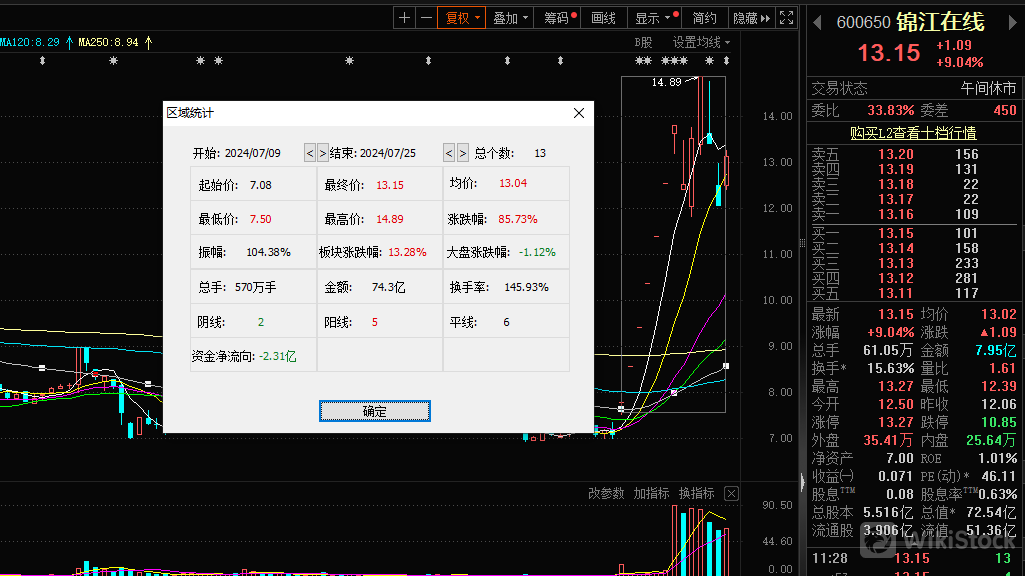Step start date back with left arrow
This screenshot has height=576, width=1025.
(x=310, y=153)
